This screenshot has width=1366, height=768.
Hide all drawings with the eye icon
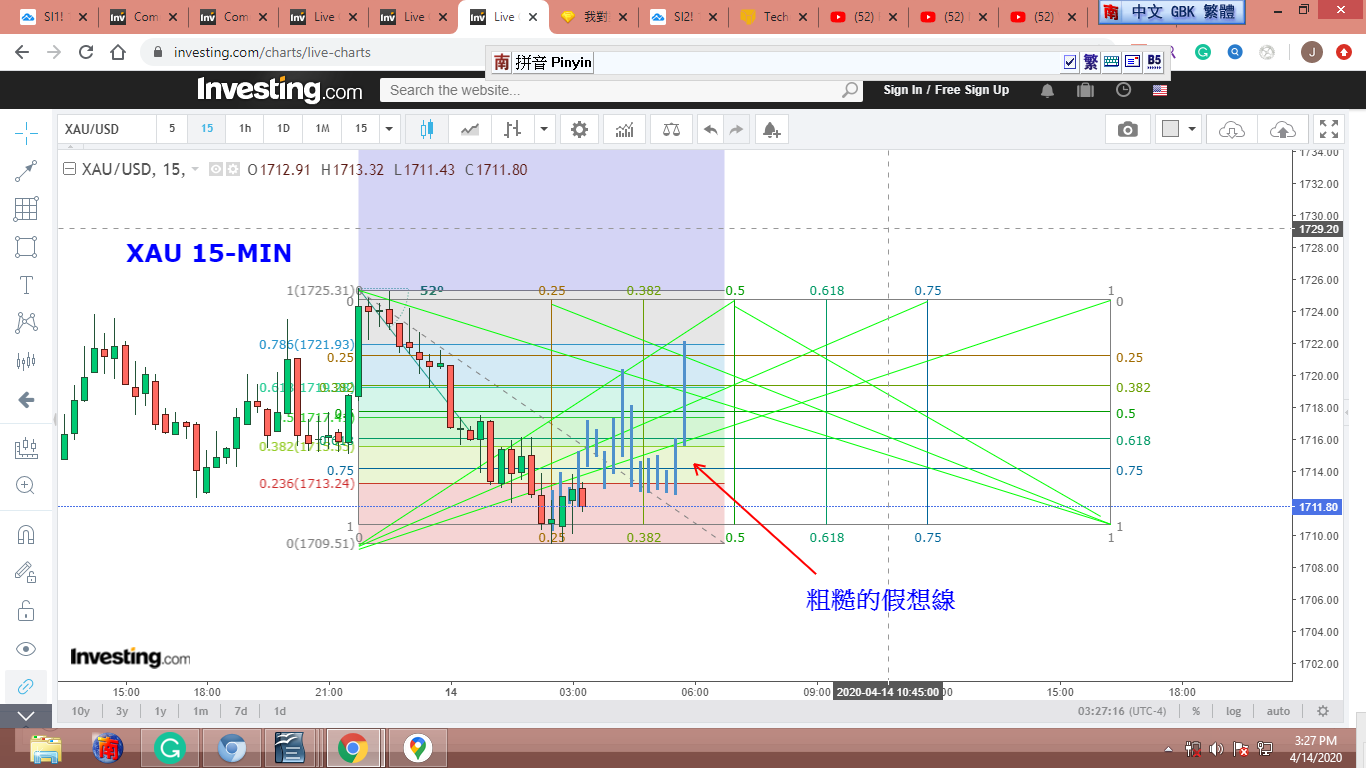tap(26, 649)
